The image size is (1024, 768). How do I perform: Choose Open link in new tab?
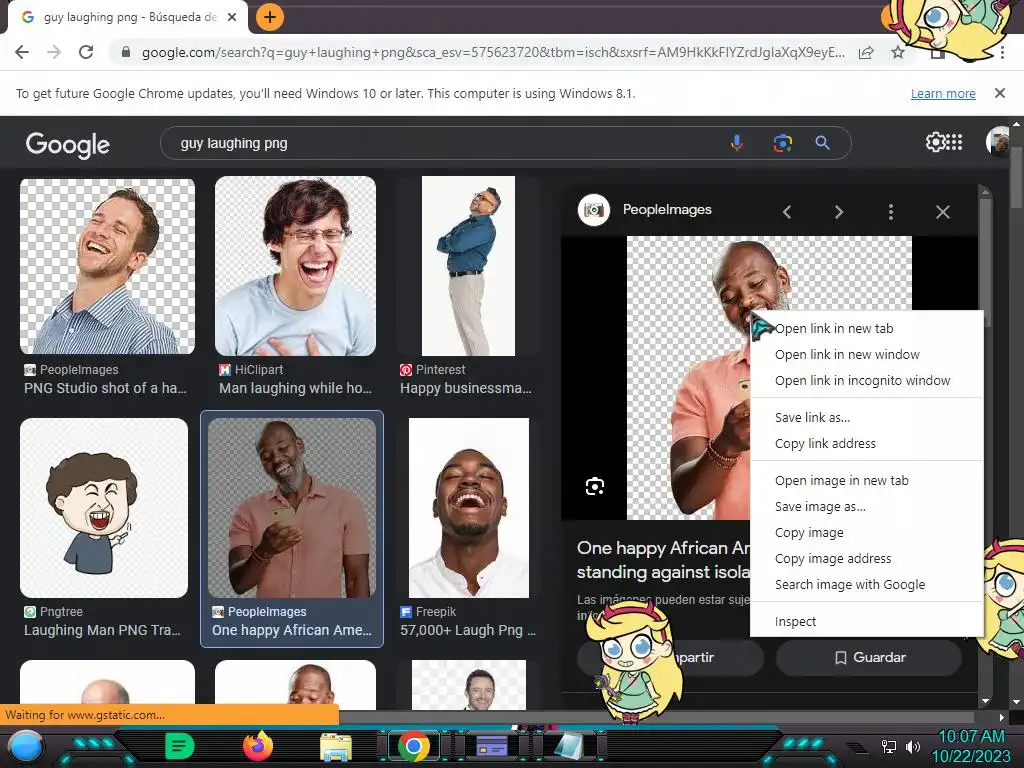click(867, 328)
